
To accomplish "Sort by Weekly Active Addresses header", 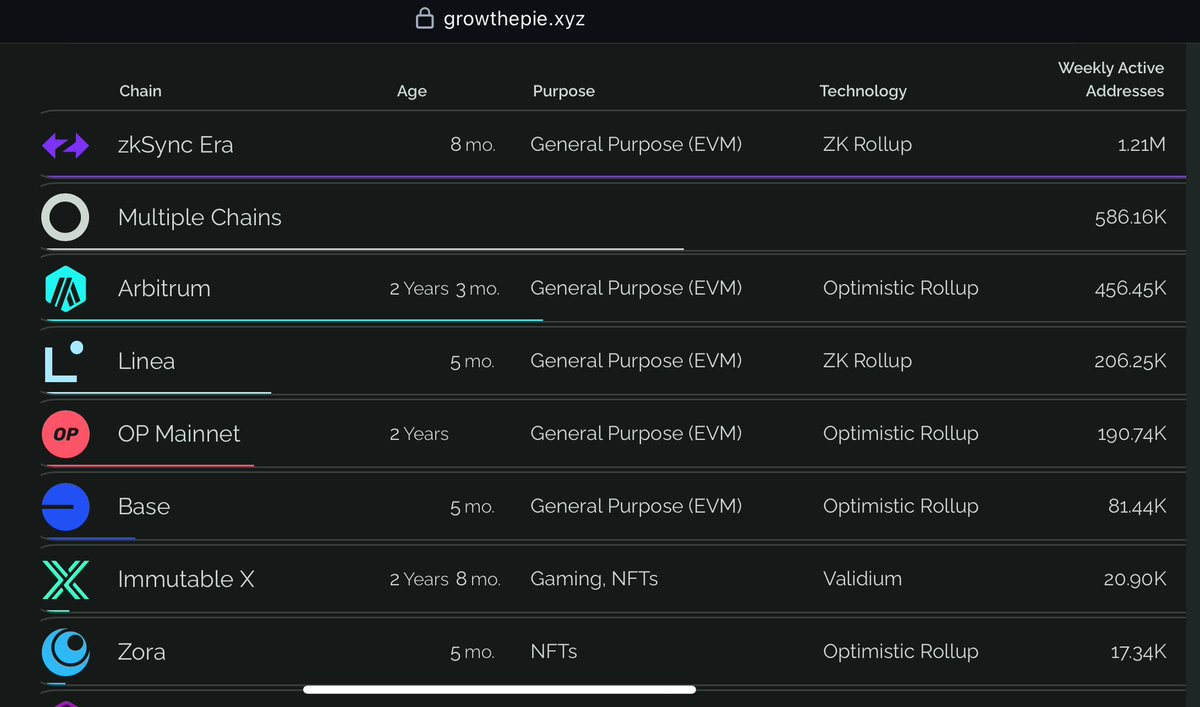I will (1111, 79).
